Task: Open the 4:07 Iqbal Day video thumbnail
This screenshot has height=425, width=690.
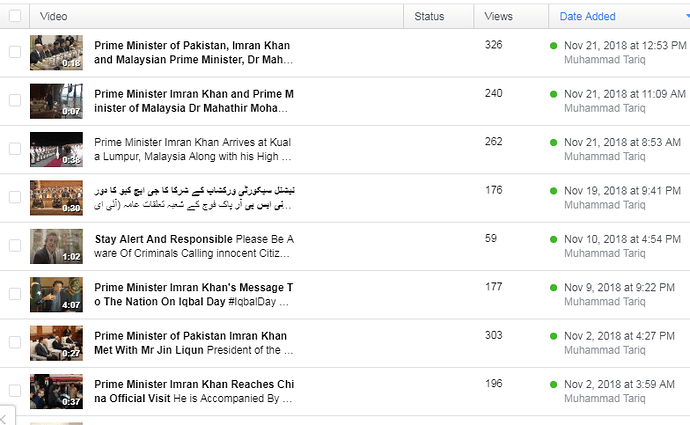Action: tap(56, 295)
